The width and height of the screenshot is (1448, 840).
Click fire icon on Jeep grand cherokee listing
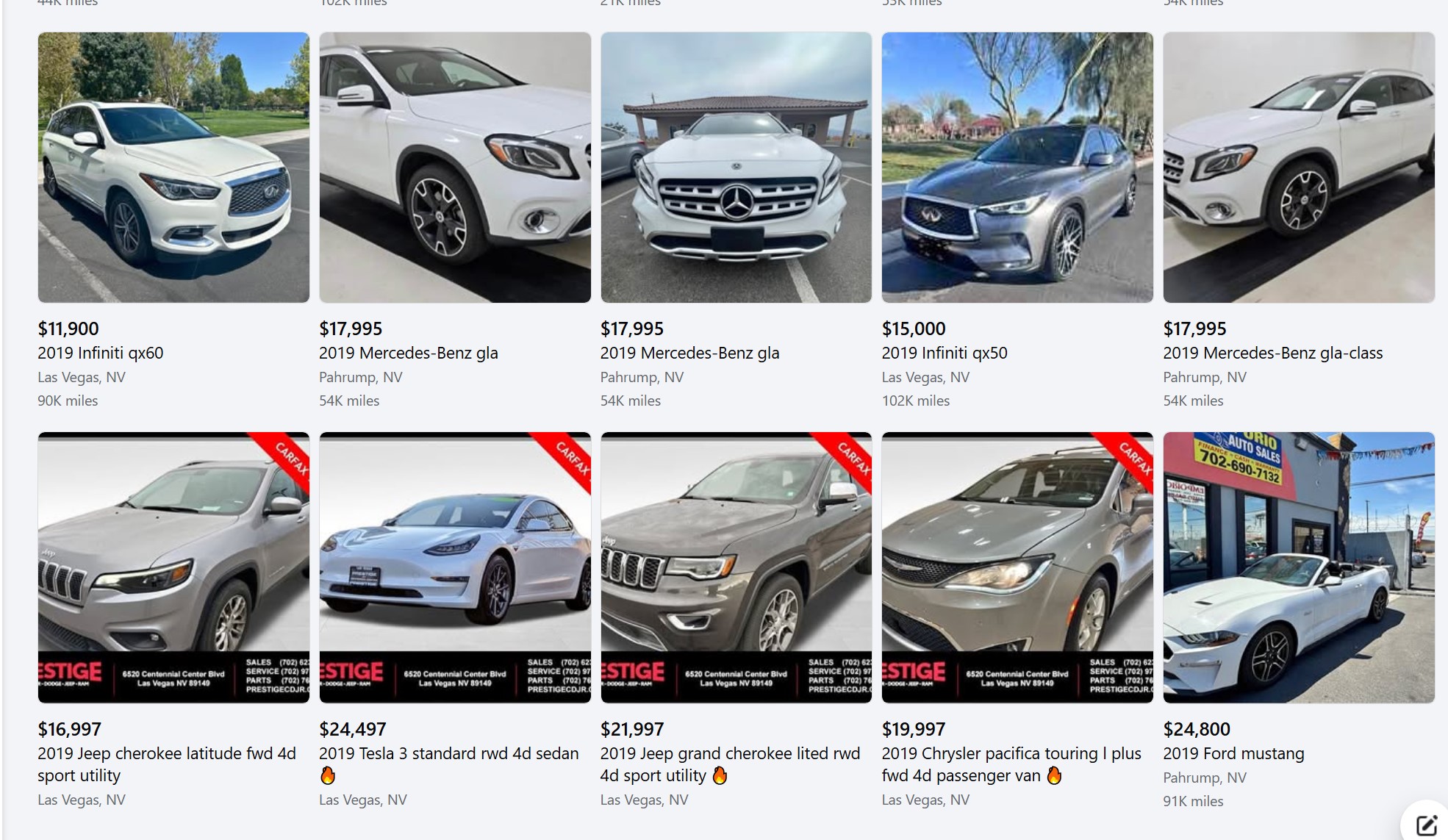(720, 775)
